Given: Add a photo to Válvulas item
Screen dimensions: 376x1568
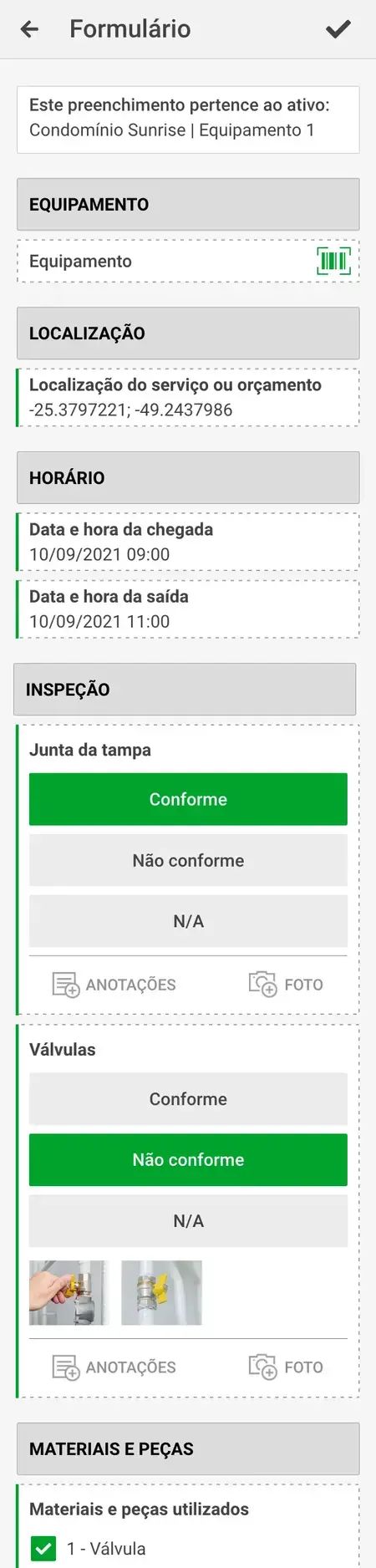Looking at the screenshot, I should pyautogui.click(x=286, y=1367).
